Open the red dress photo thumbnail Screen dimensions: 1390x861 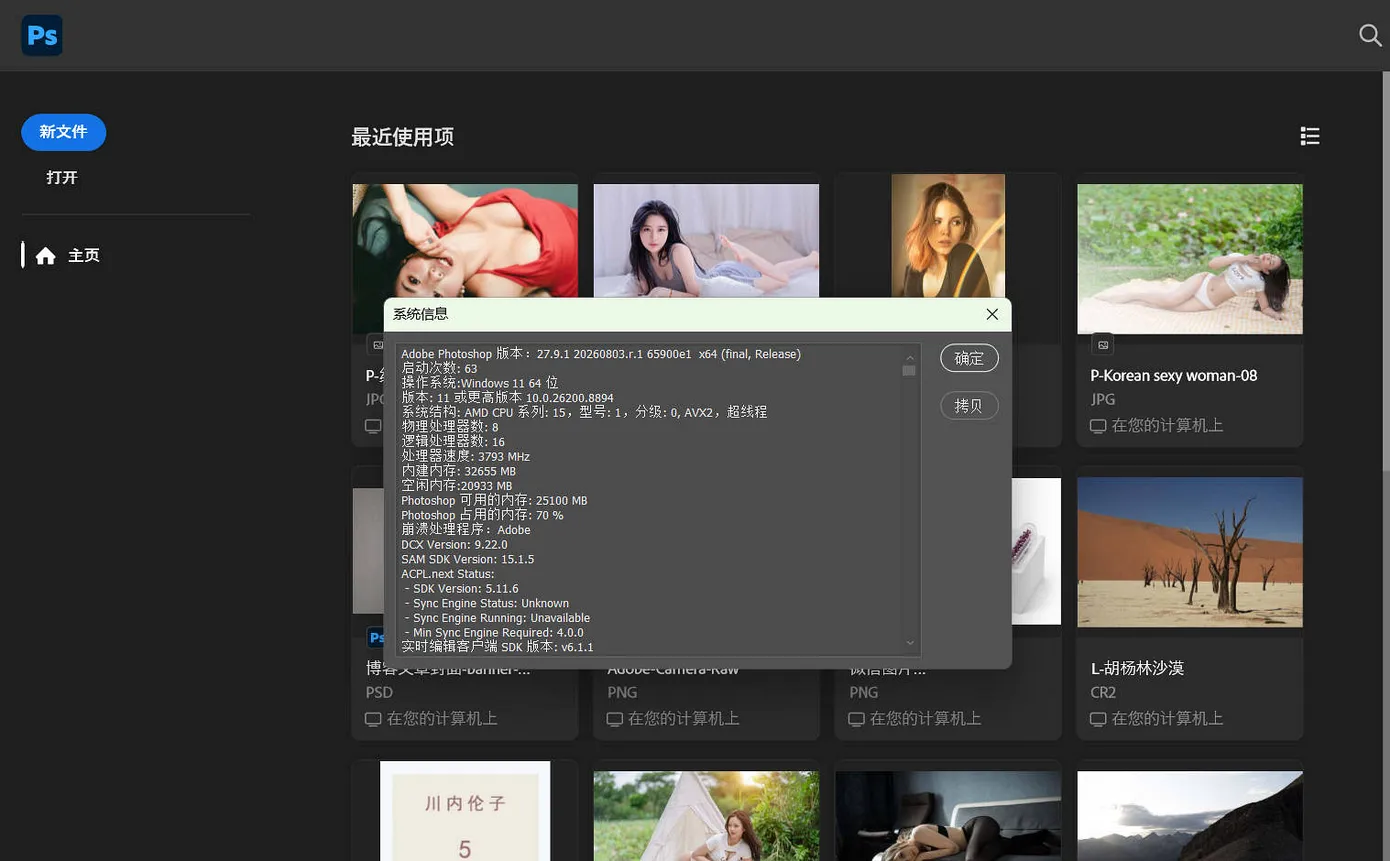[x=465, y=240]
